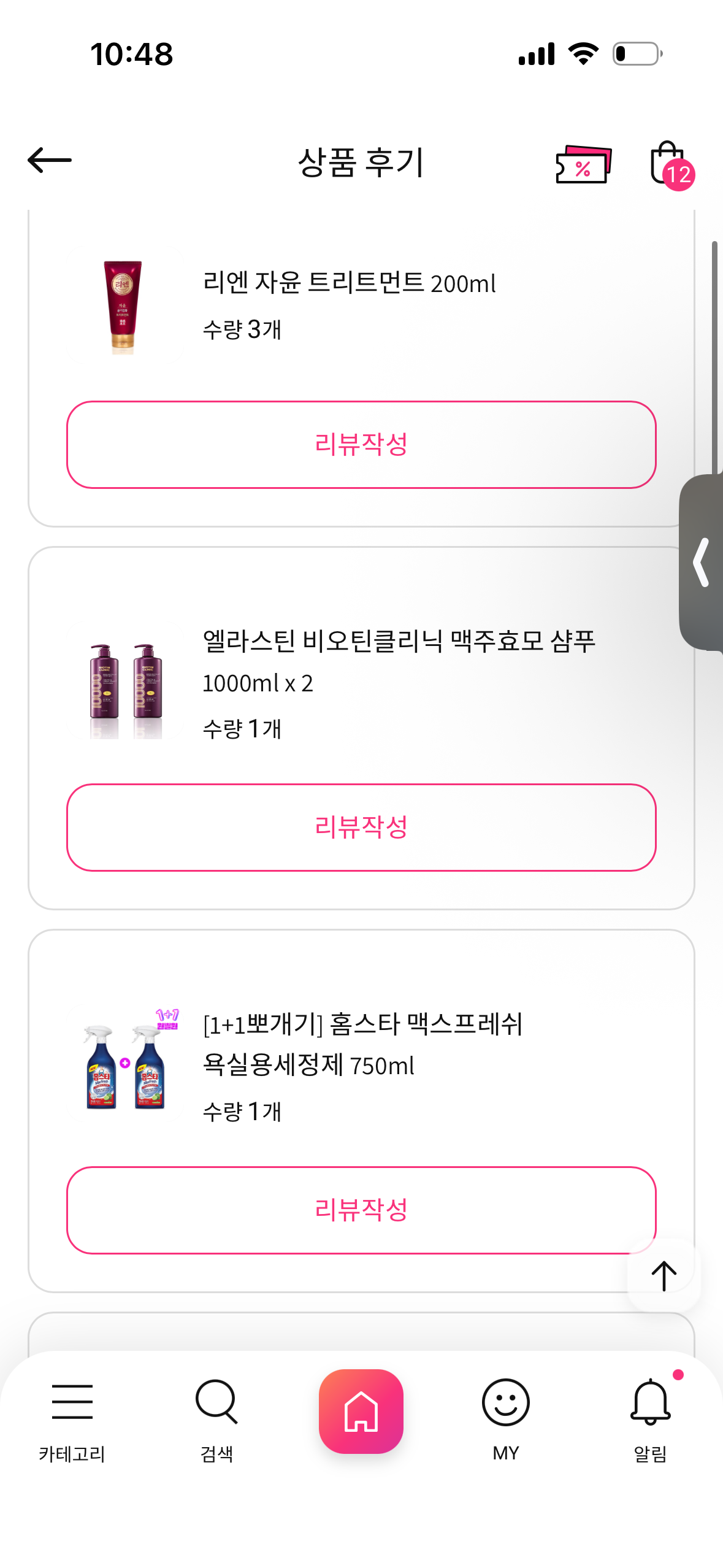Tap the scroll-to-top arrow button
The image size is (723, 1568).
664,1275
